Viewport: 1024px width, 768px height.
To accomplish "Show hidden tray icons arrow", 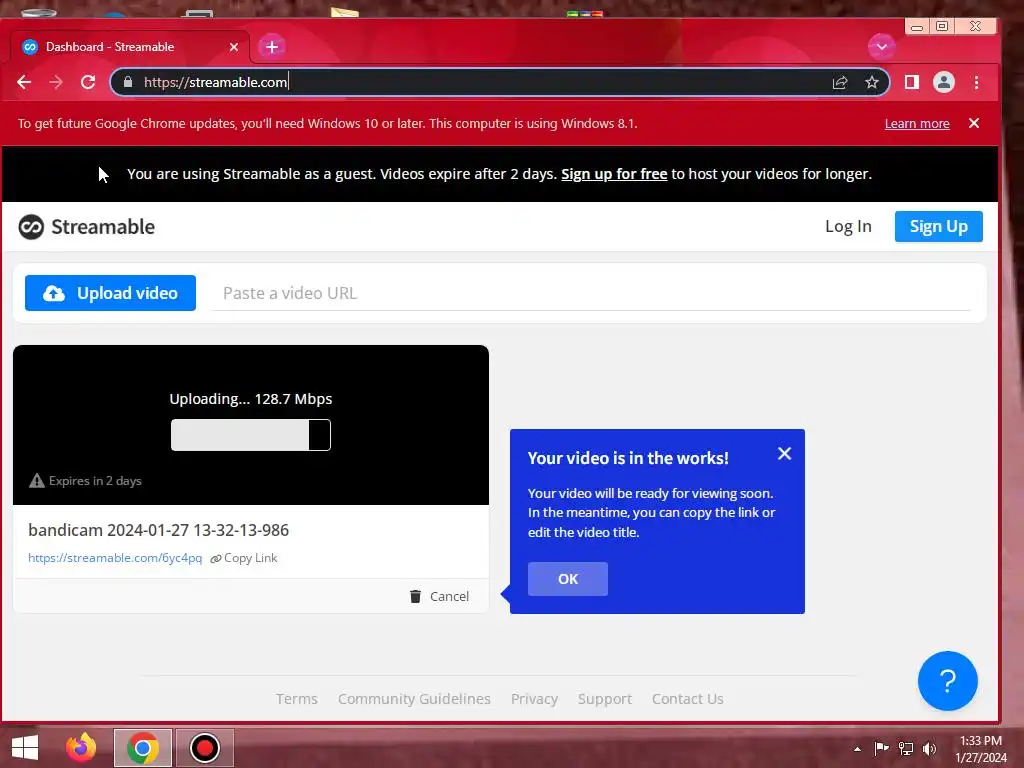I will (857, 749).
